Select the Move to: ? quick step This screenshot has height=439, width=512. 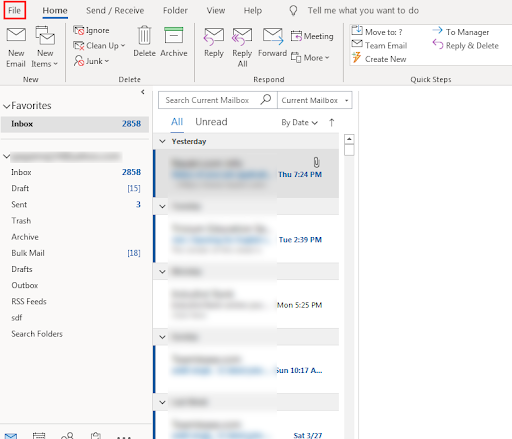point(377,32)
